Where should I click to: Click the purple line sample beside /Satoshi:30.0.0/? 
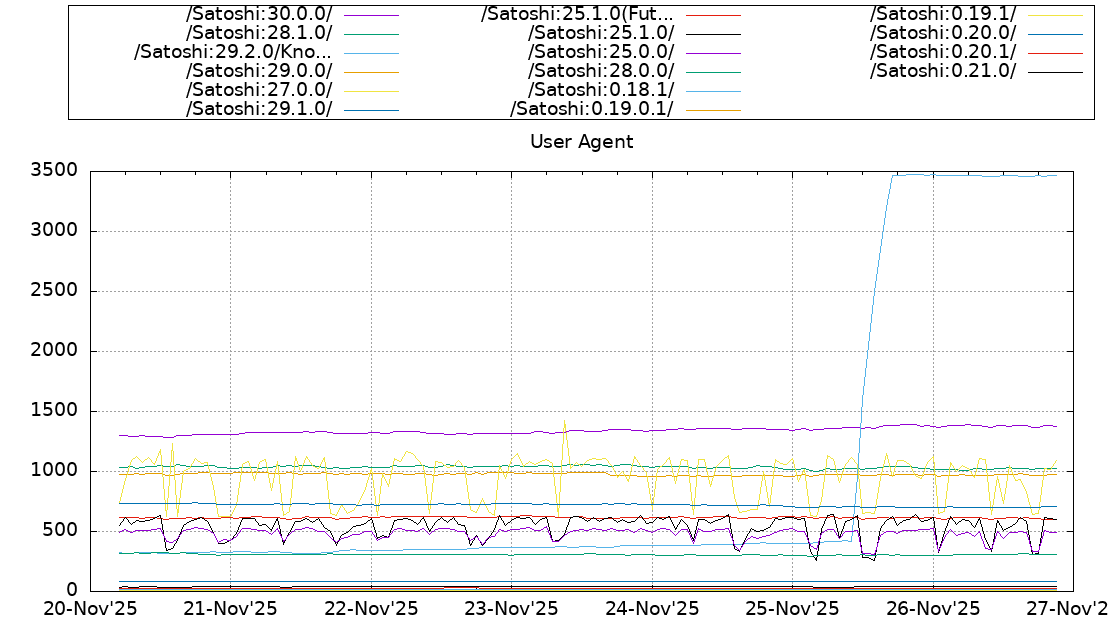(x=370, y=15)
